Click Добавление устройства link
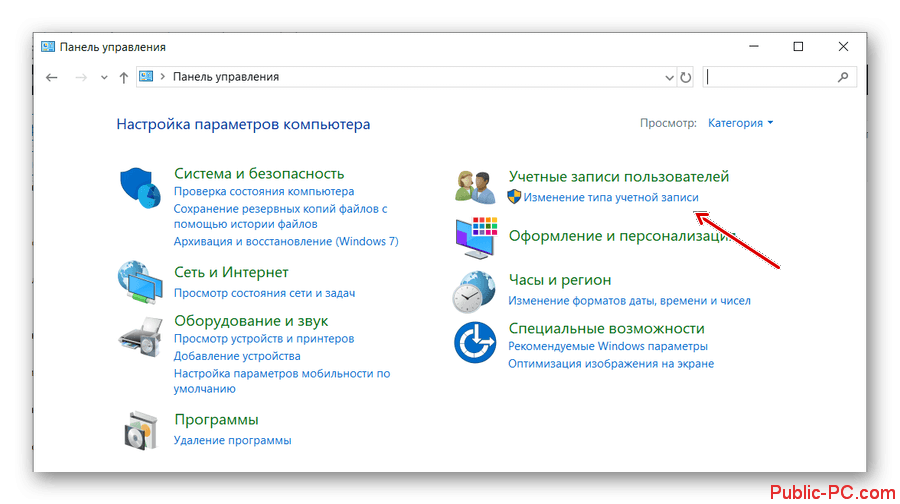Viewport: 900px width, 504px height. [237, 356]
